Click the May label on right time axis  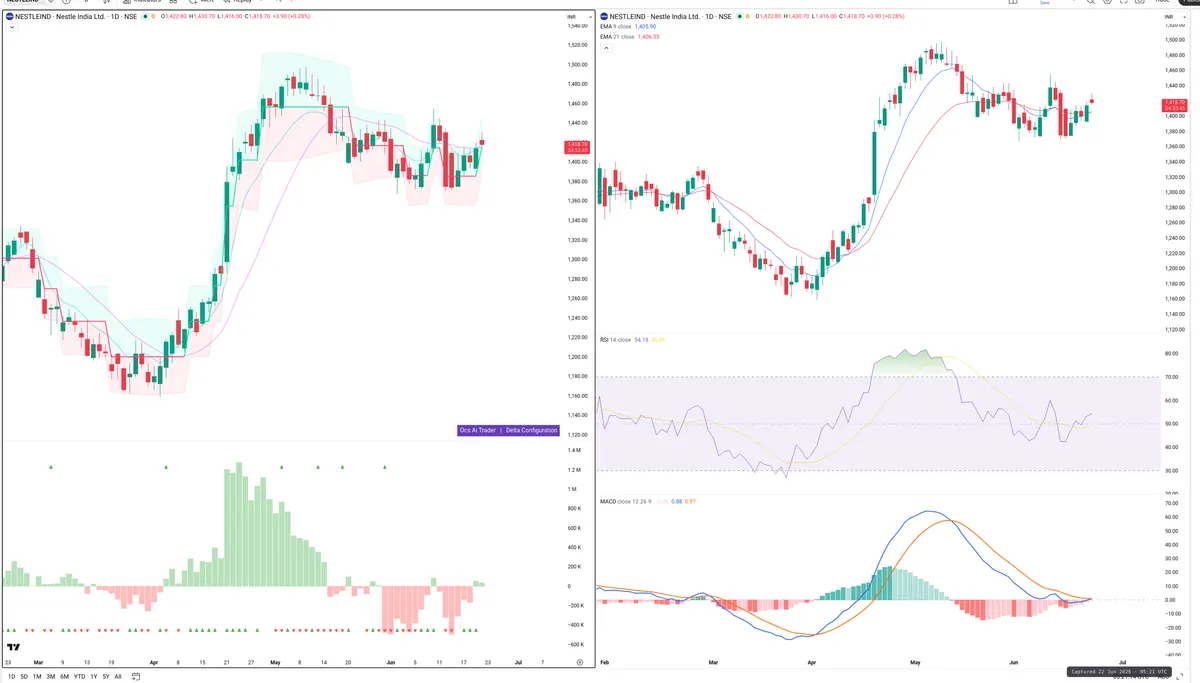[x=915, y=662]
